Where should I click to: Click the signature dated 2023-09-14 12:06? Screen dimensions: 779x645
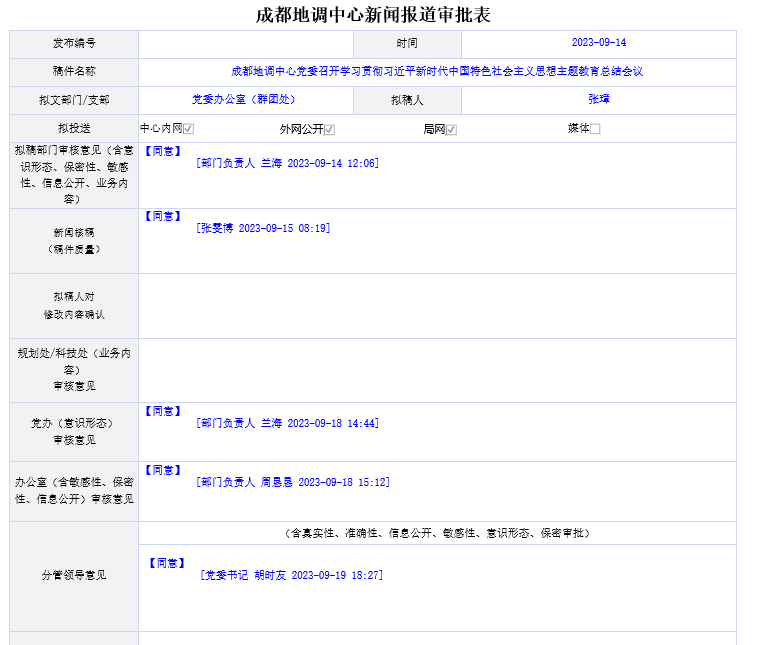[288, 163]
